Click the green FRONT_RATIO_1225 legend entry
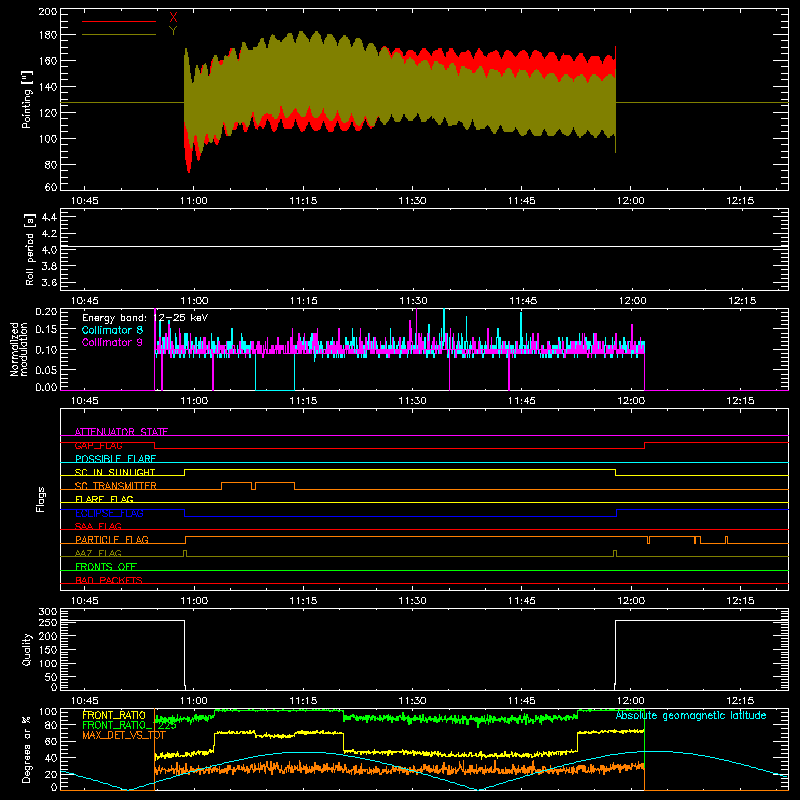The width and height of the screenshot is (800, 800). coord(129,725)
